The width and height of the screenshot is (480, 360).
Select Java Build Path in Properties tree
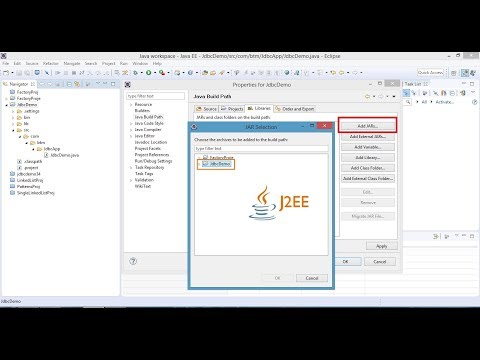(149, 117)
